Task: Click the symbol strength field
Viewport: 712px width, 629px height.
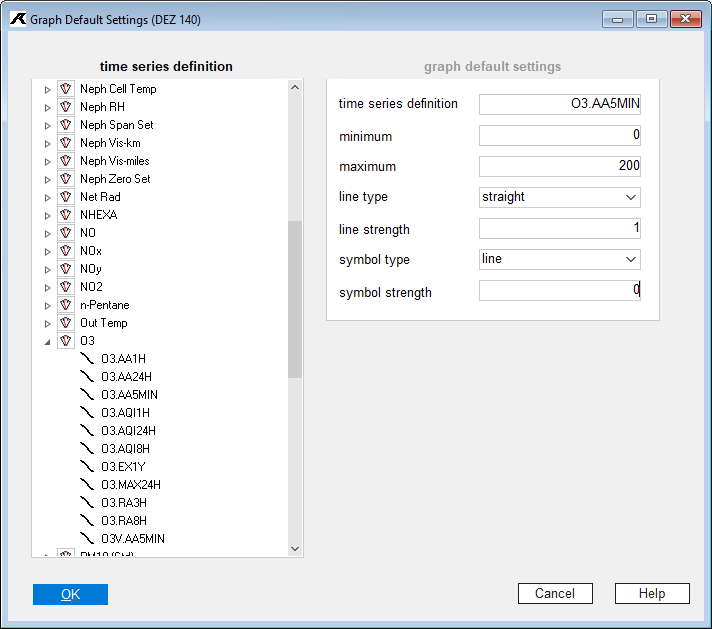Action: pyautogui.click(x=559, y=290)
